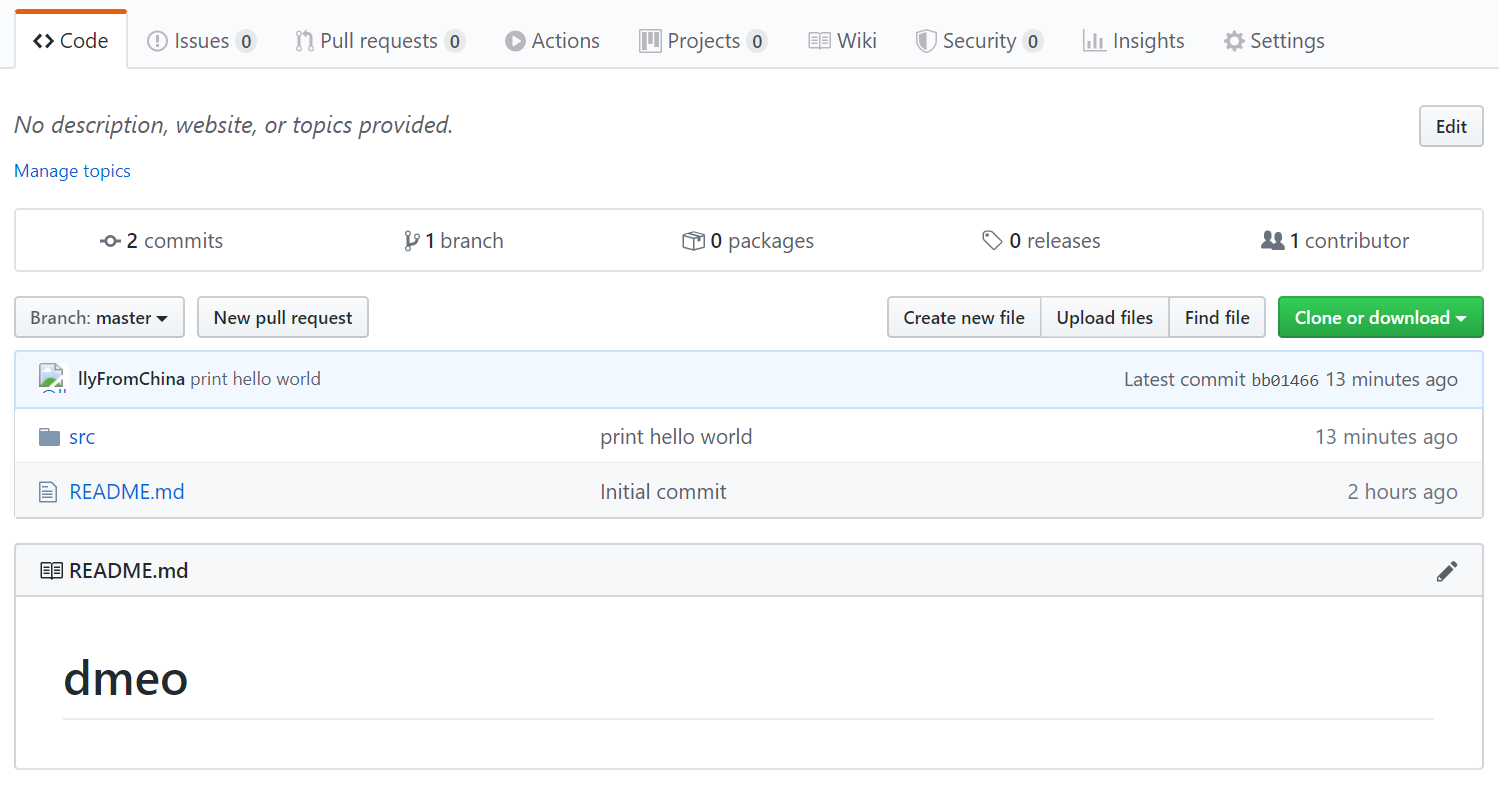
Task: Click the src folder icon
Action: [49, 437]
